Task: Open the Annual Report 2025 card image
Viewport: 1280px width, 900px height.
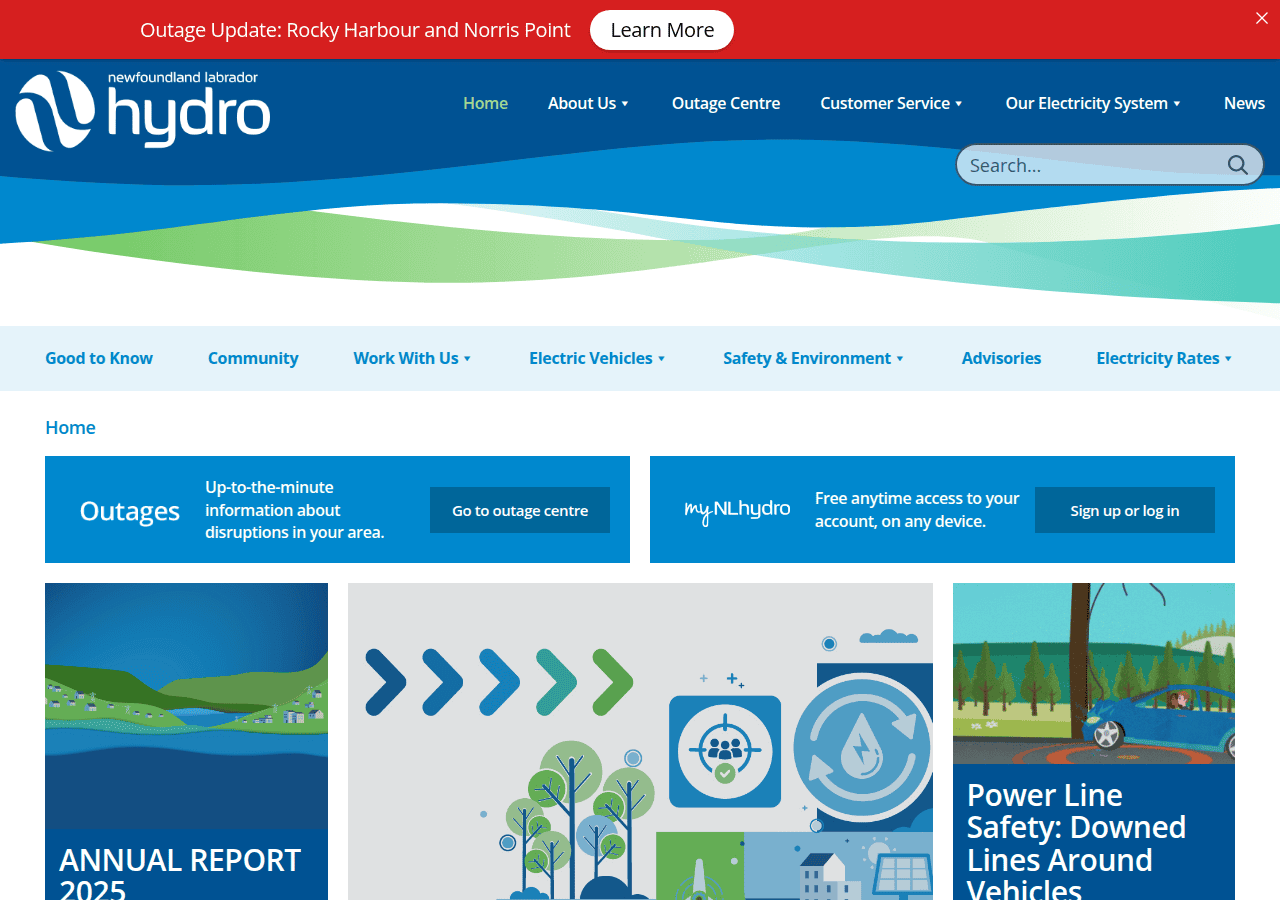Action: pyautogui.click(x=186, y=706)
